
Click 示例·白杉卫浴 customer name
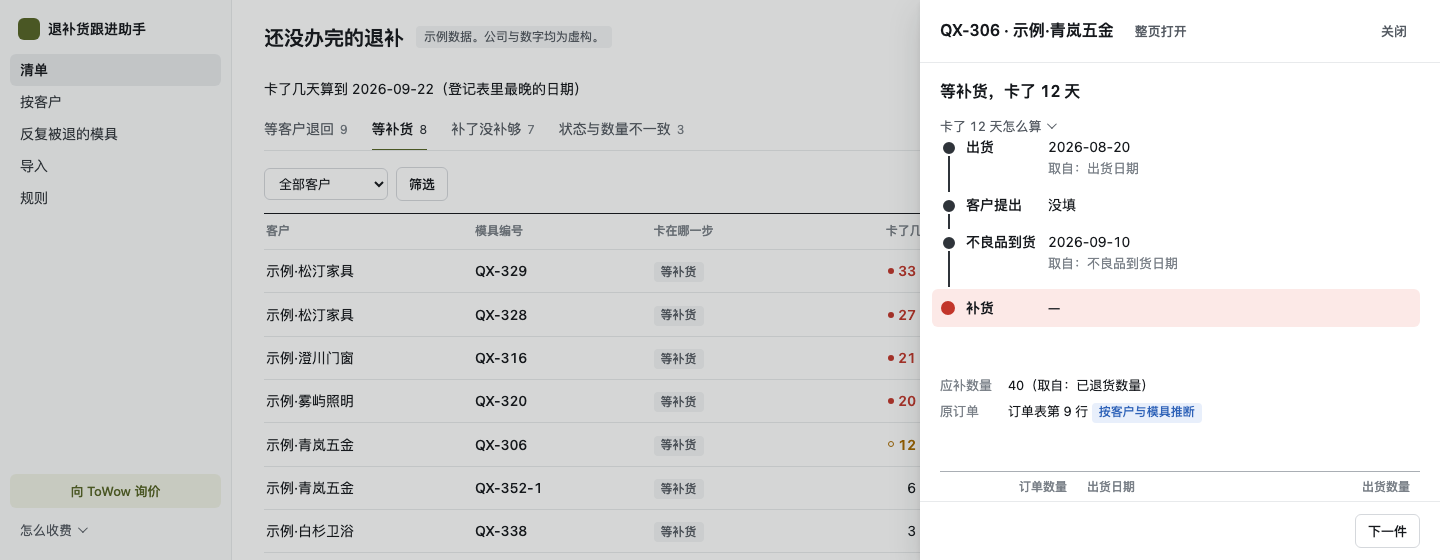click(310, 531)
